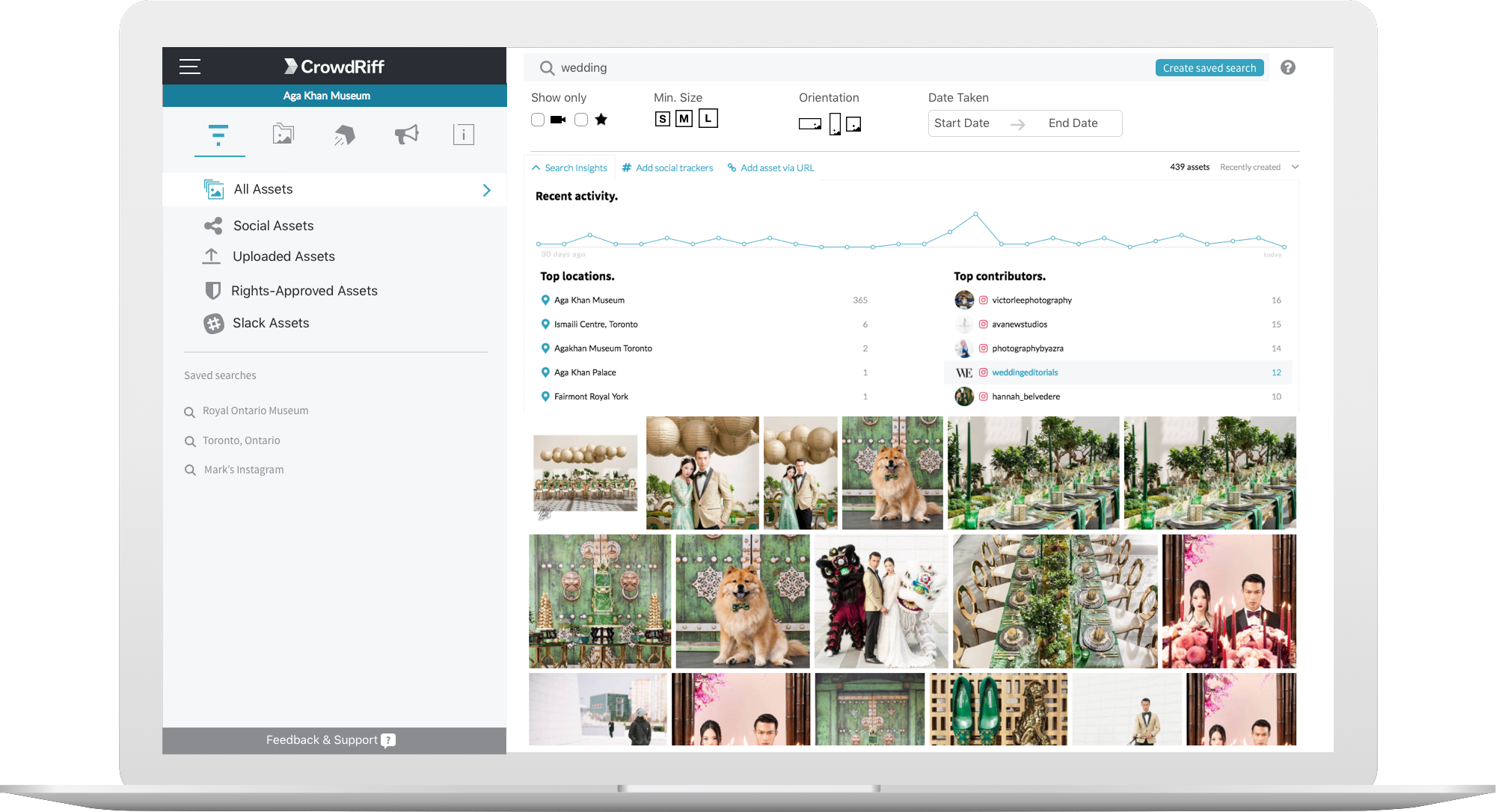Click avanewstudios contributor

pos(1020,325)
